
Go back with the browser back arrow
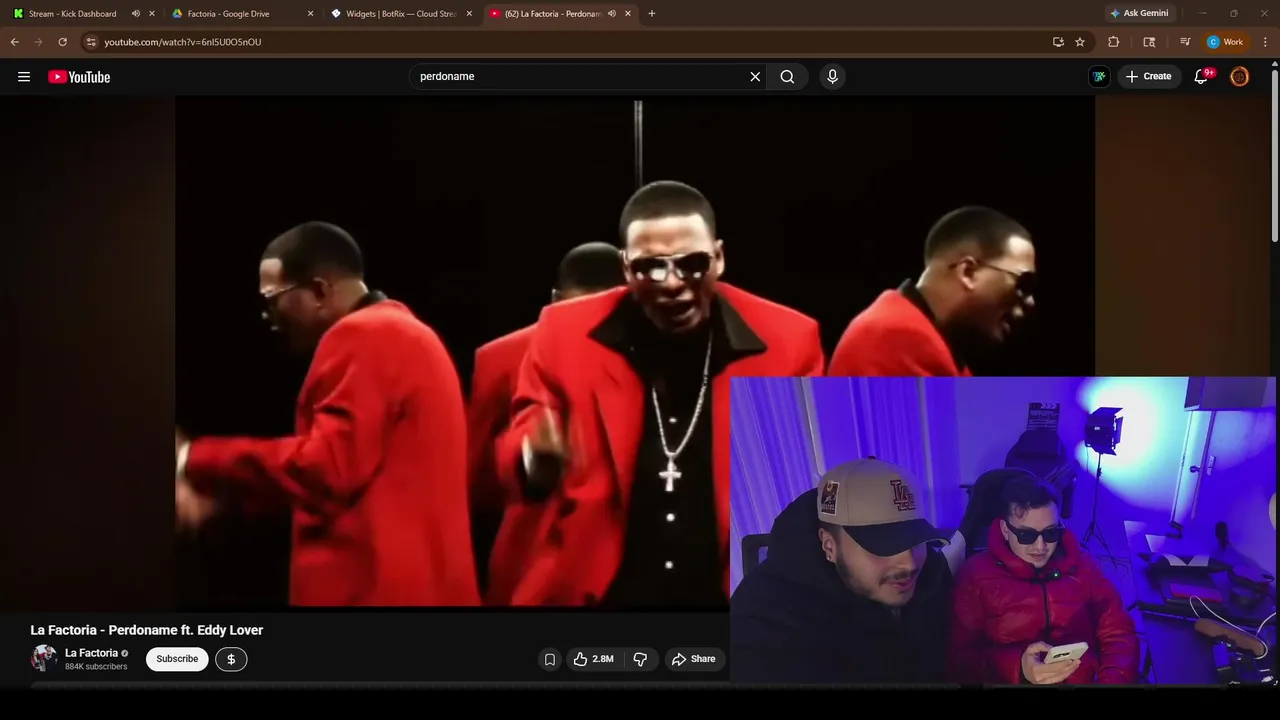click(x=14, y=42)
